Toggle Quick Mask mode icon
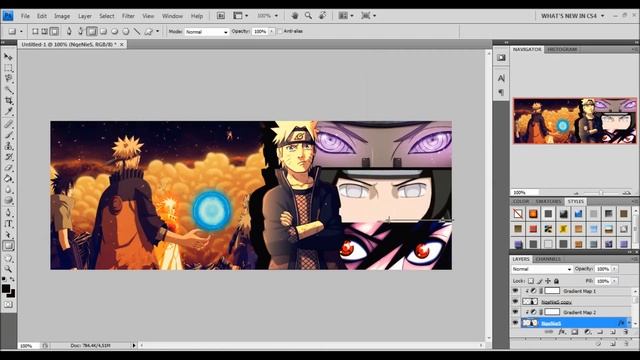Screen dimensions: 640x360 [8, 304]
